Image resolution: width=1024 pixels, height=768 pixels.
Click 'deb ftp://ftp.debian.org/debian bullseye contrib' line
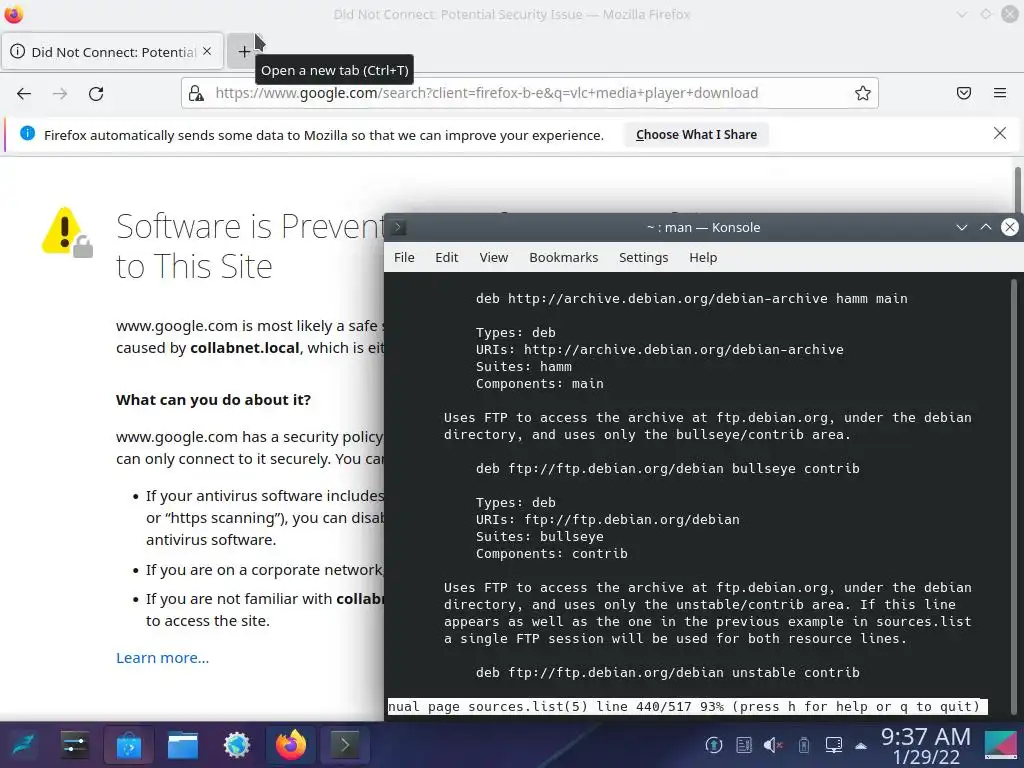(667, 468)
